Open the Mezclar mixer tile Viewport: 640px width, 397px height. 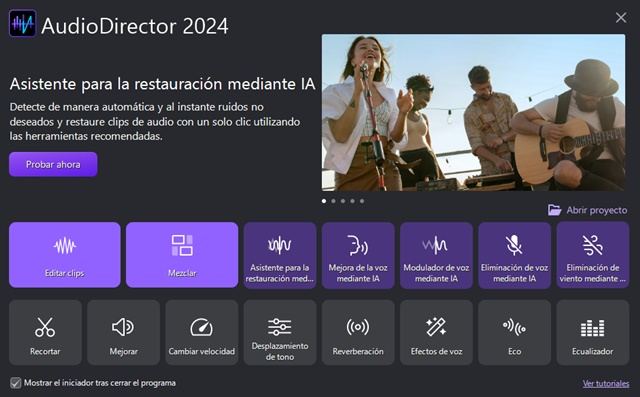pyautogui.click(x=182, y=255)
